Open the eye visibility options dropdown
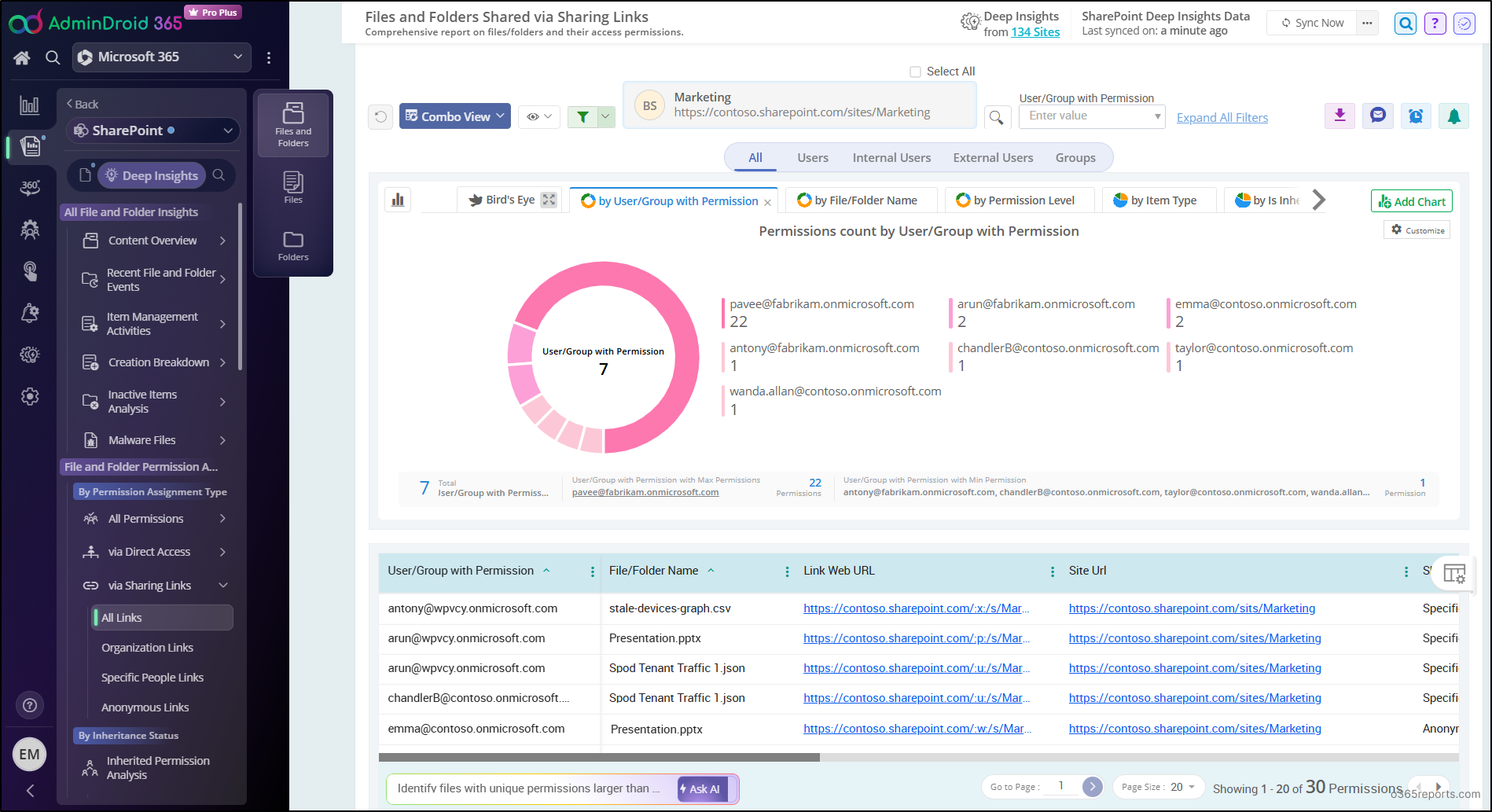Image resolution: width=1492 pixels, height=812 pixels. pyautogui.click(x=539, y=116)
